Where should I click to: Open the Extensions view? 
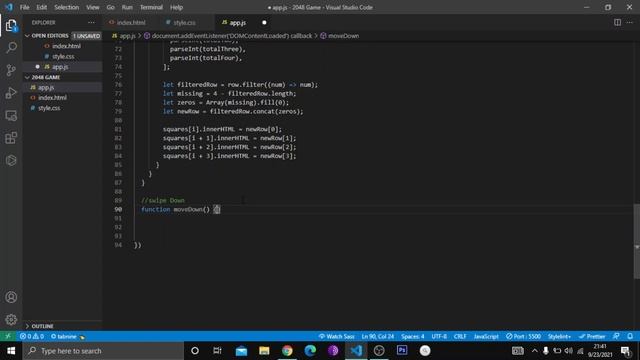(11, 138)
